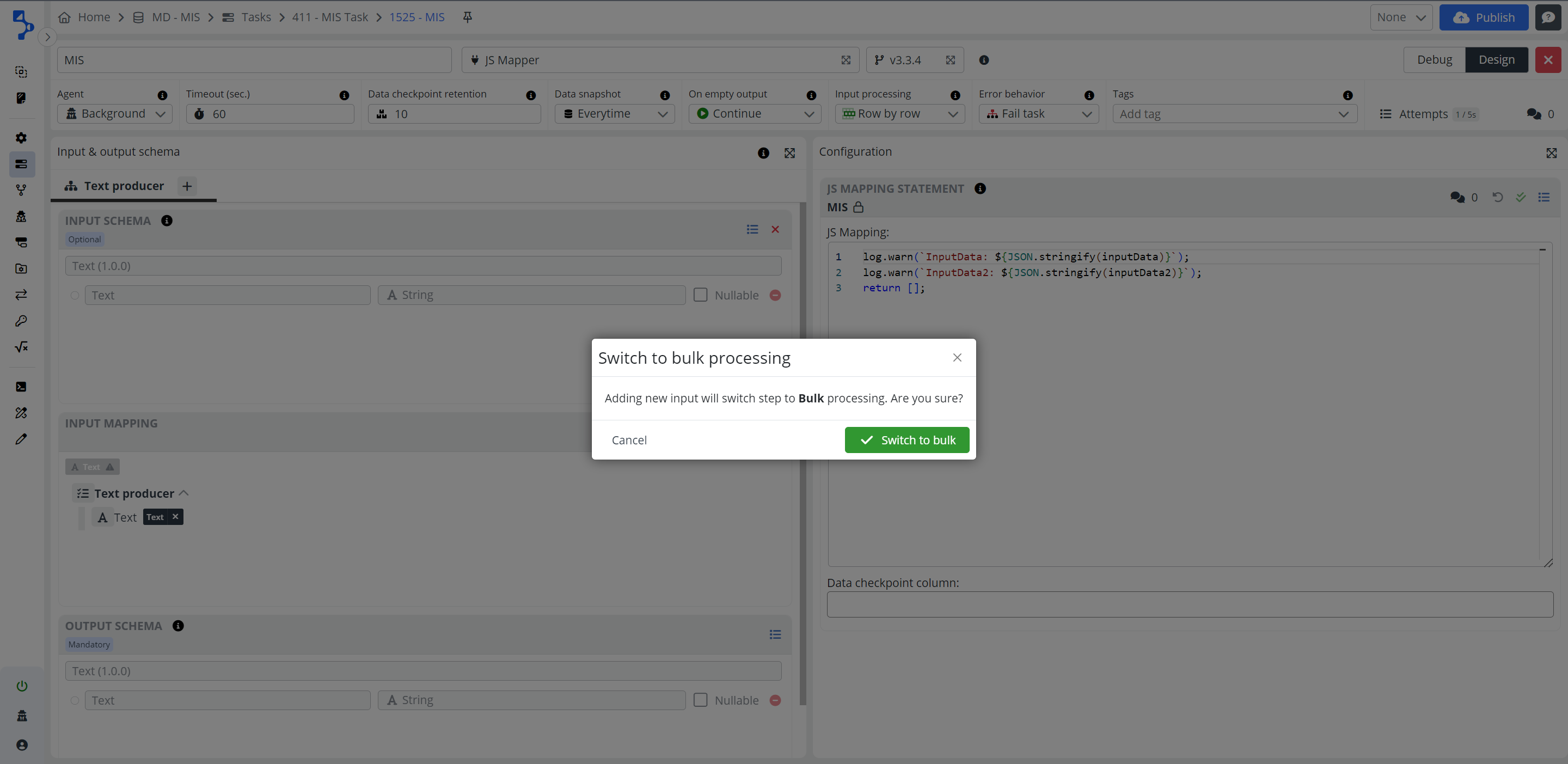Screen dimensions: 1568x764
Task: Open the Input processing Row by row dropdown
Action: tap(899, 114)
